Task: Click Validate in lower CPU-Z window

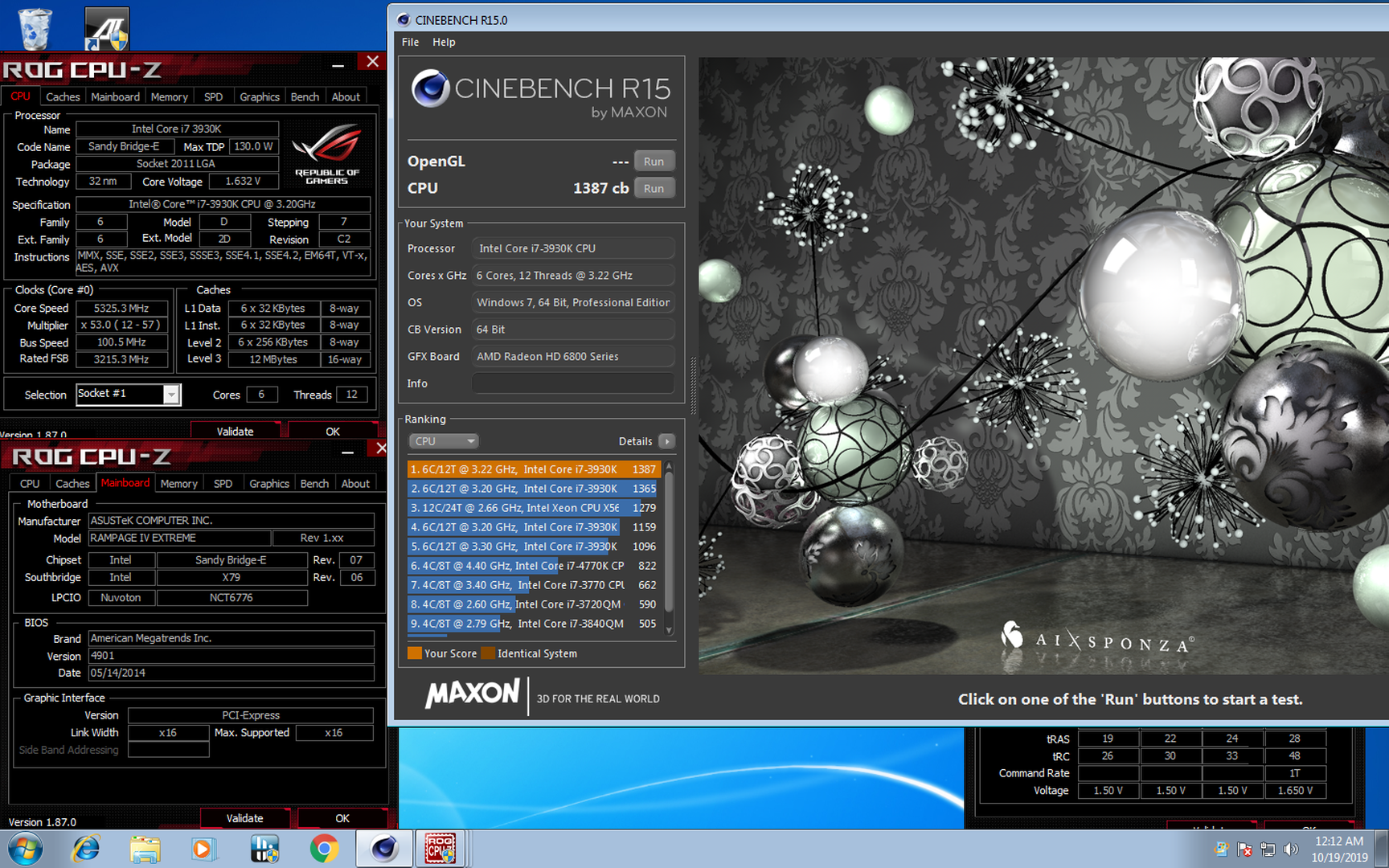Action: [245, 817]
